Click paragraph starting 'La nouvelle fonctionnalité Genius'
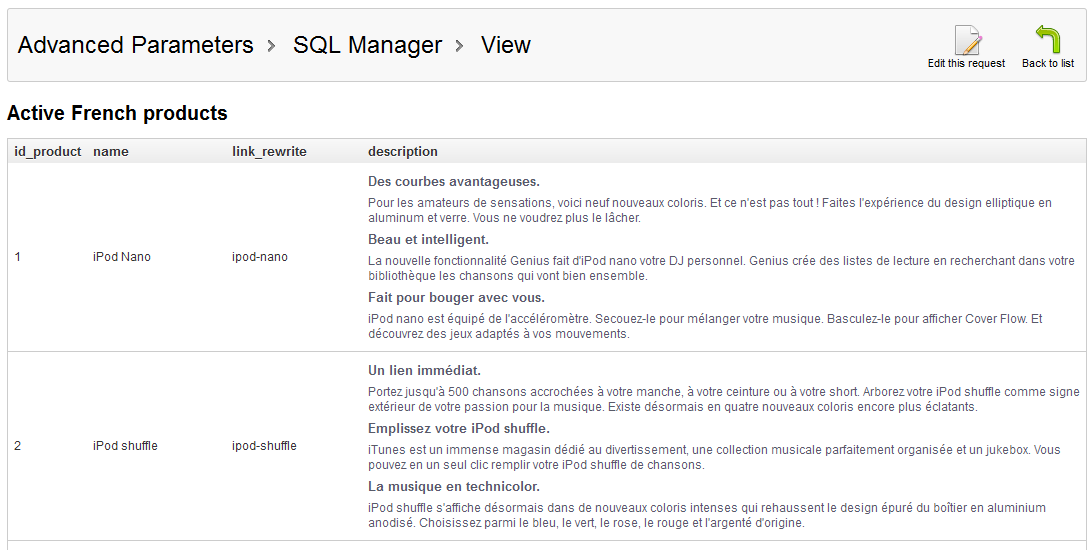The height and width of the screenshot is (550, 1091). tap(722, 268)
